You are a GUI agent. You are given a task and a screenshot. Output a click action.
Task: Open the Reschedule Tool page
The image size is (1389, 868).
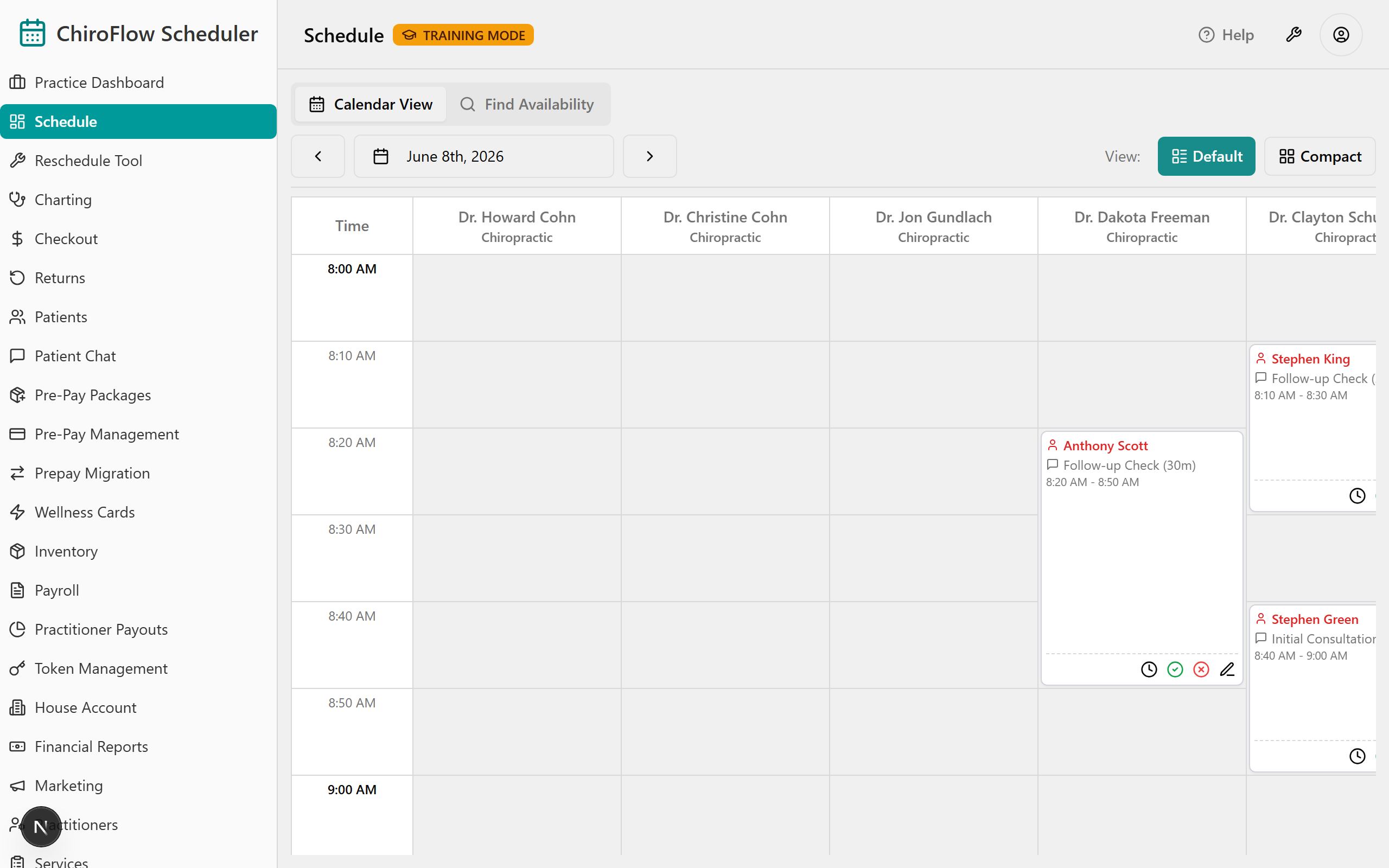138,161
